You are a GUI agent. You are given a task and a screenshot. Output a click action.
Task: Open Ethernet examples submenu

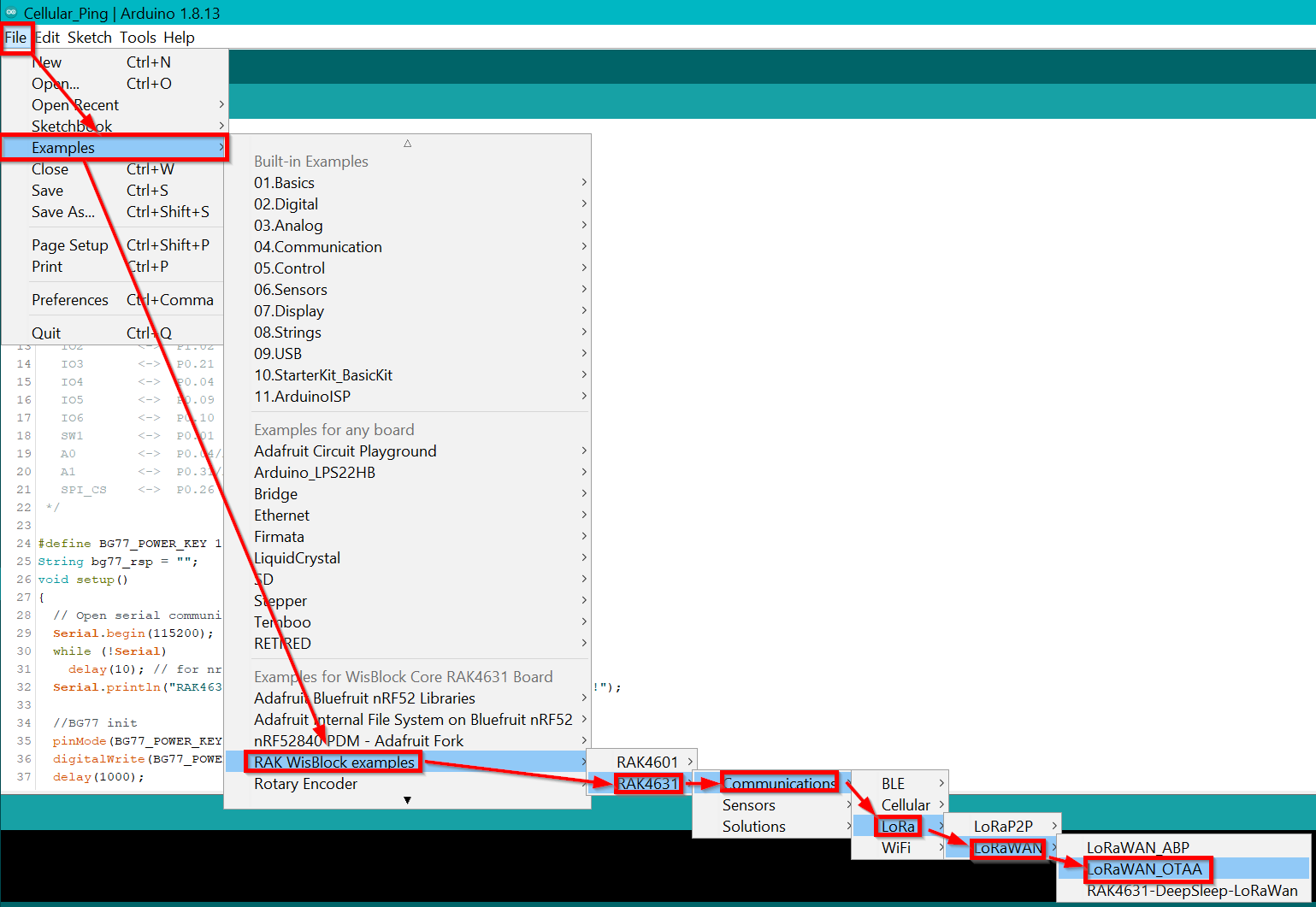[x=408, y=515]
